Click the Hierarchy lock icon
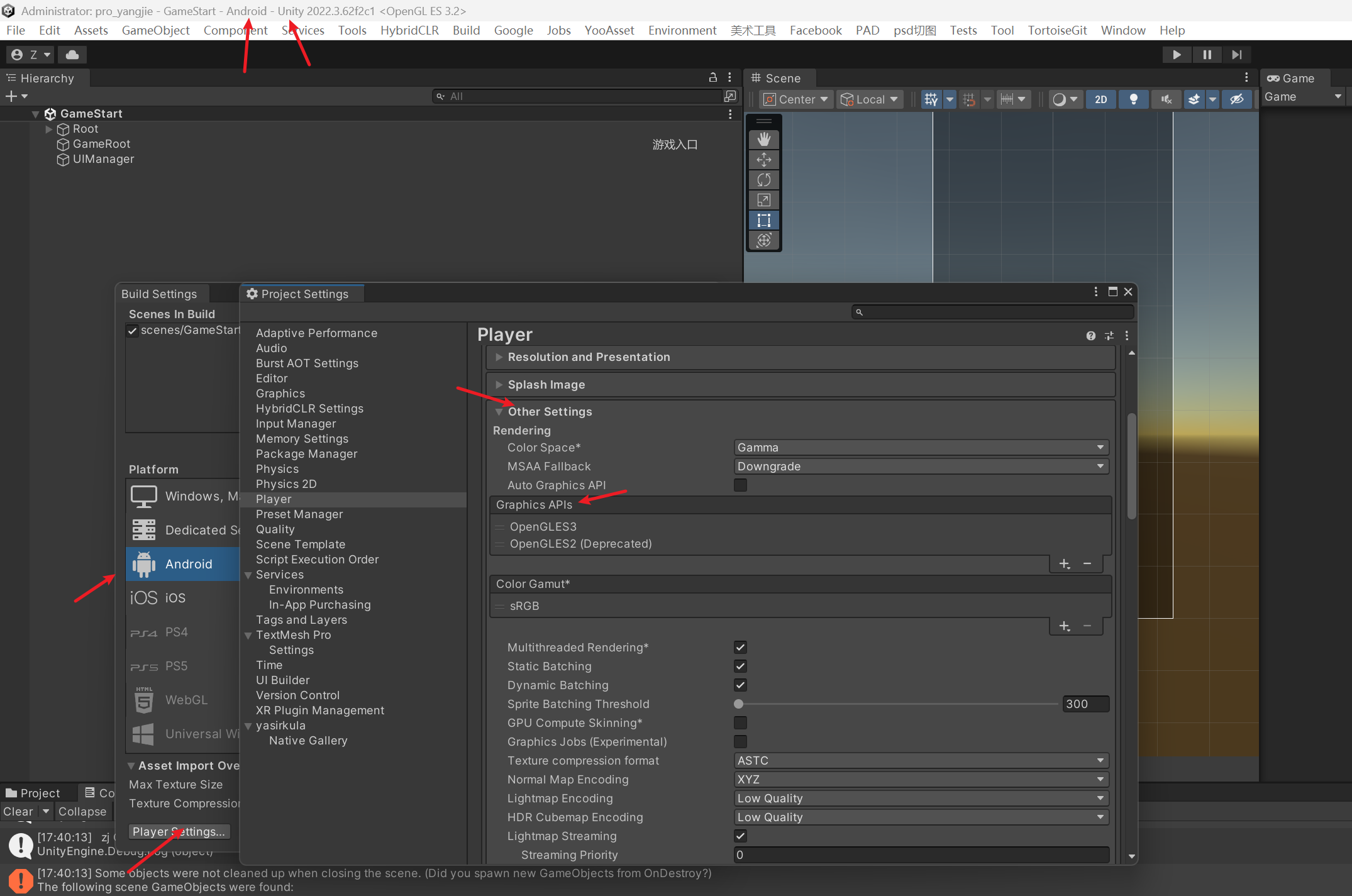Image resolution: width=1352 pixels, height=896 pixels. (x=712, y=77)
